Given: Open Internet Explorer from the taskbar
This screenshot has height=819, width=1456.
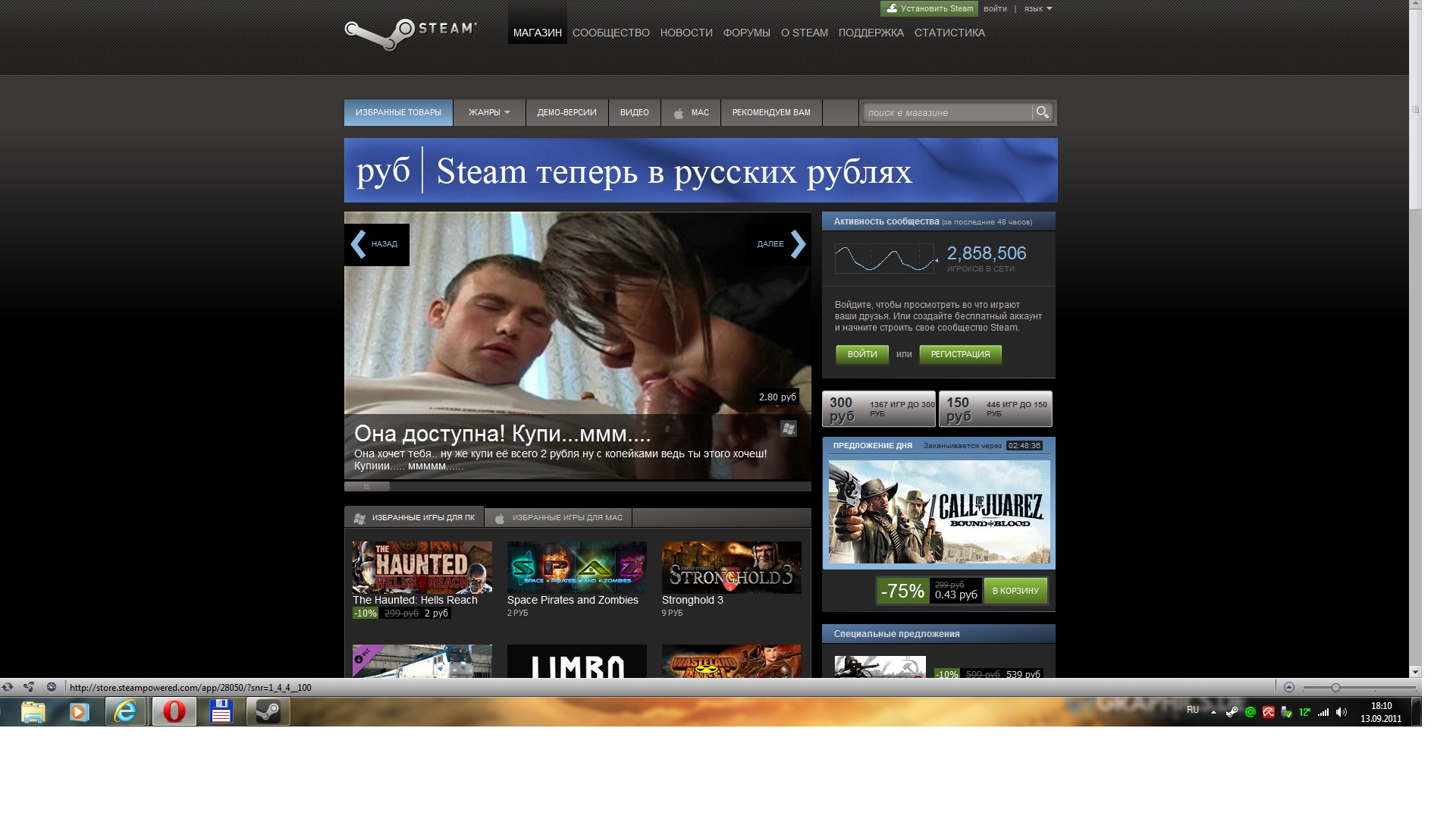Looking at the screenshot, I should (125, 712).
